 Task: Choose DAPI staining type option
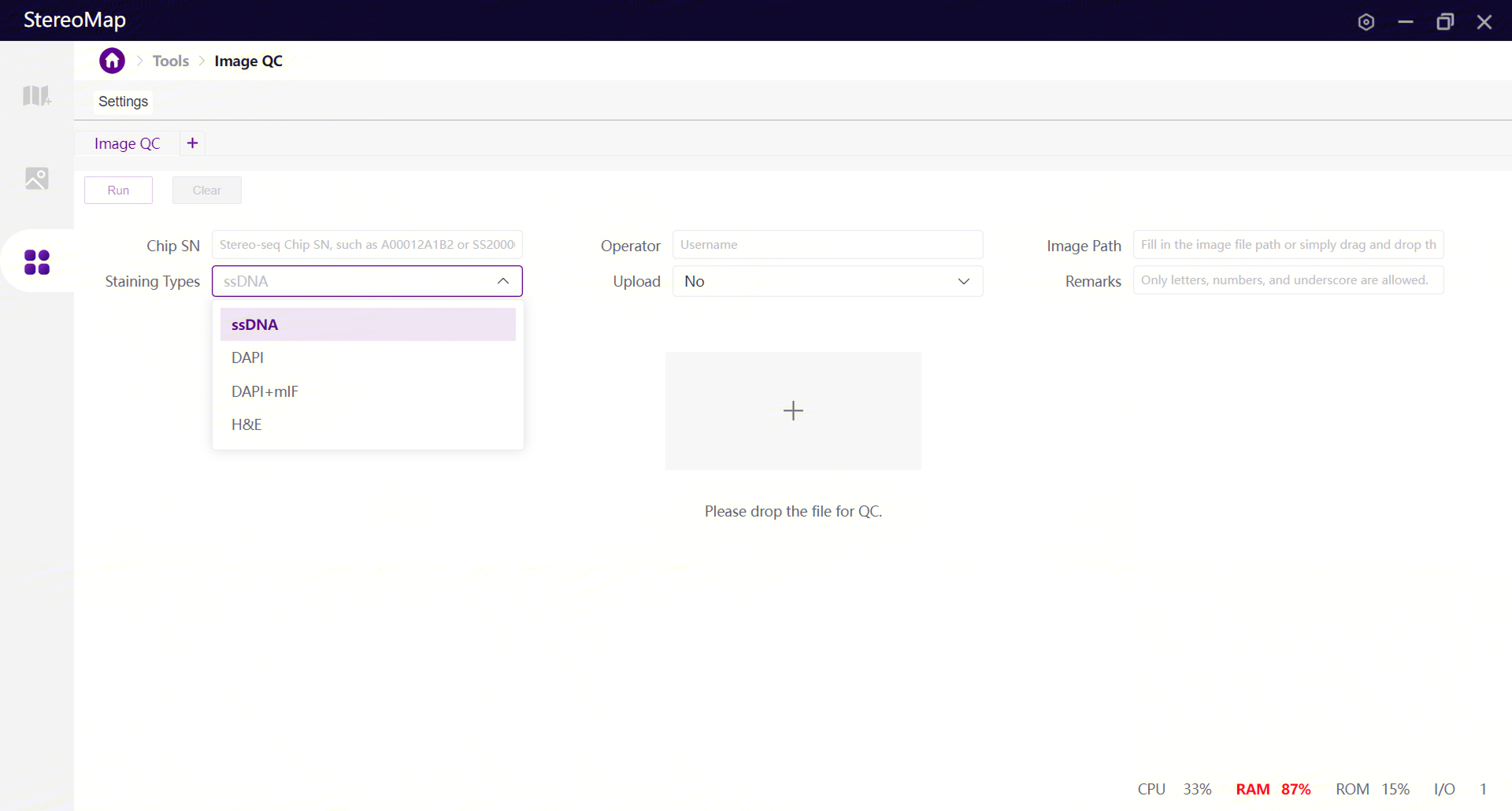368,357
